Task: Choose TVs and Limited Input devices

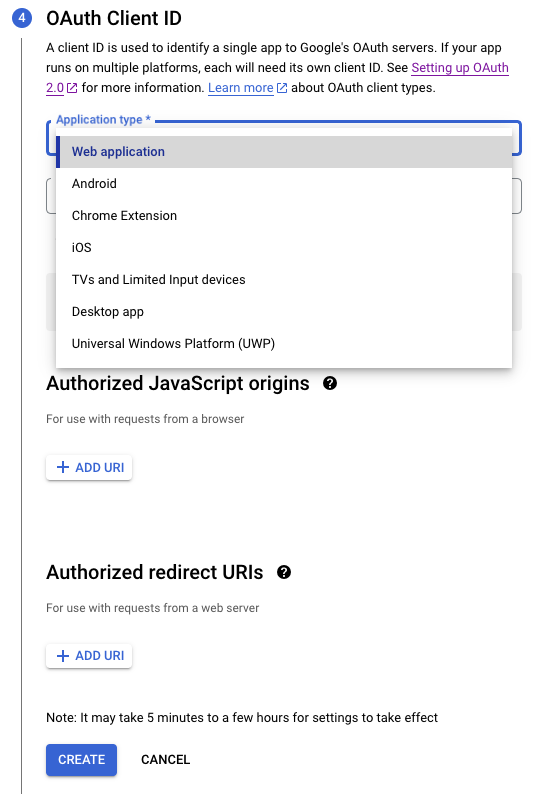Action: coord(284,280)
